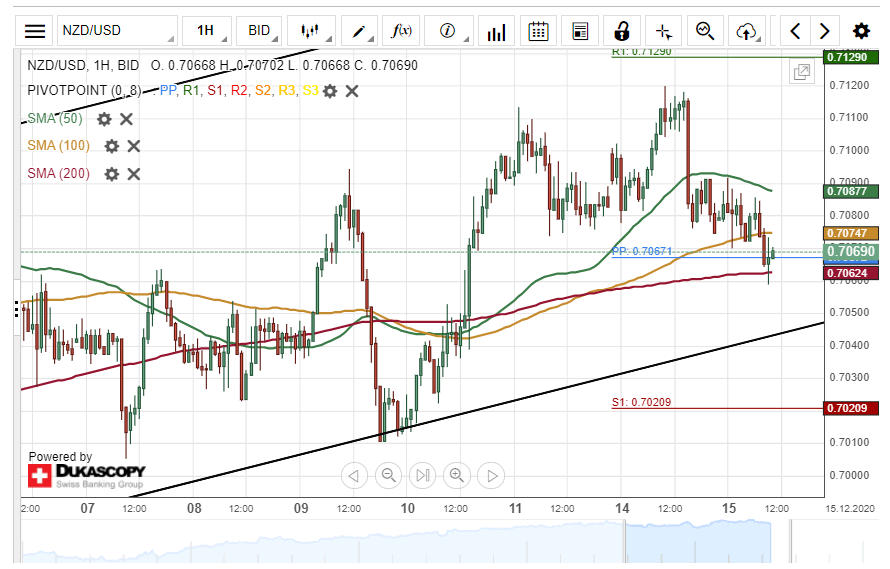Click the zoom in magnifier on chart
The image size is (890, 569).
pyautogui.click(x=457, y=476)
